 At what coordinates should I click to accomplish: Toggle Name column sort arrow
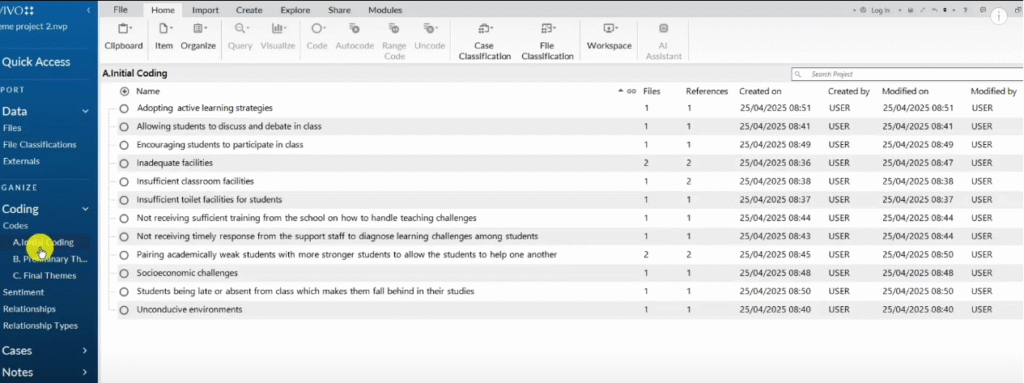[x=620, y=92]
